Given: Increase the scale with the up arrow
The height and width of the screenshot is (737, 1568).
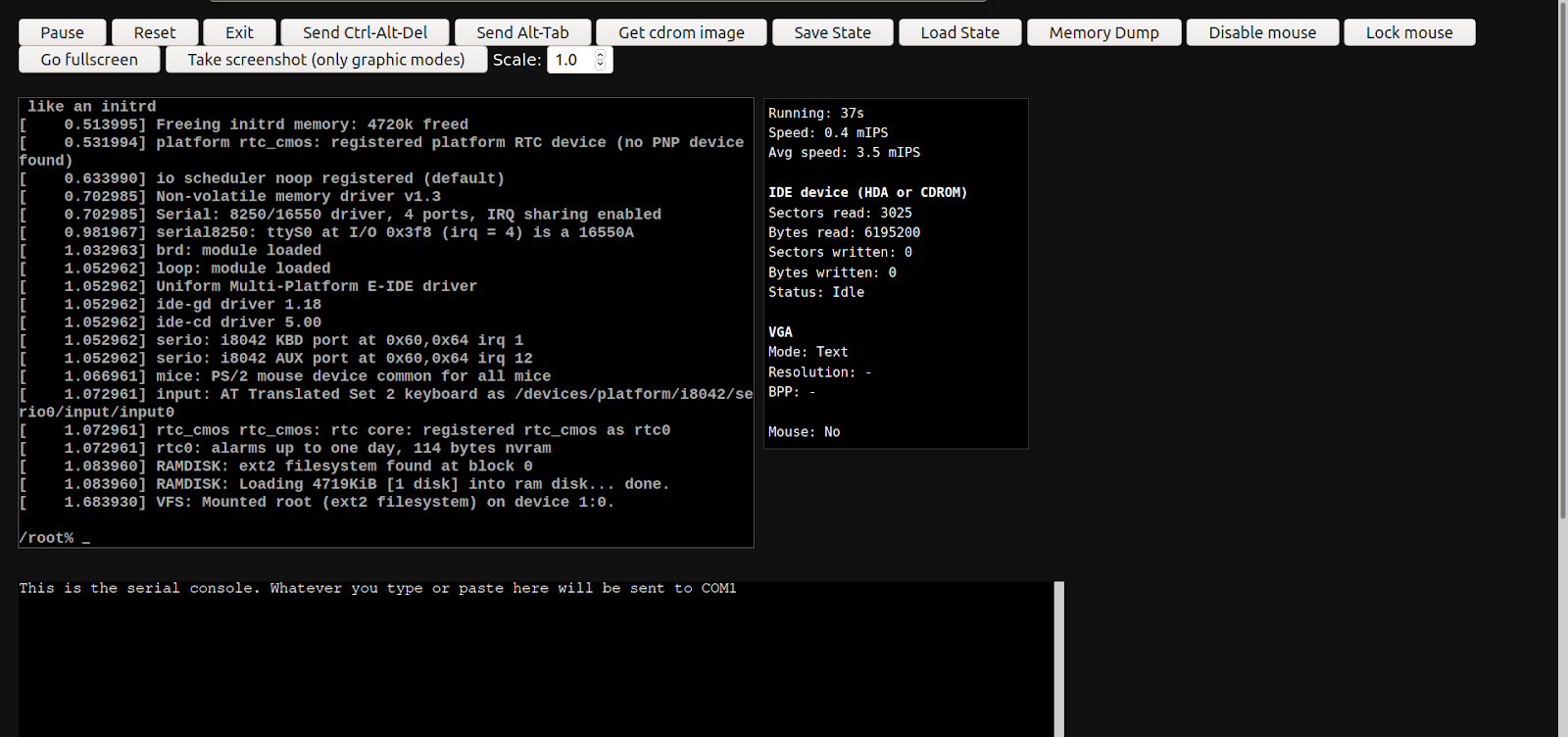Looking at the screenshot, I should (601, 55).
